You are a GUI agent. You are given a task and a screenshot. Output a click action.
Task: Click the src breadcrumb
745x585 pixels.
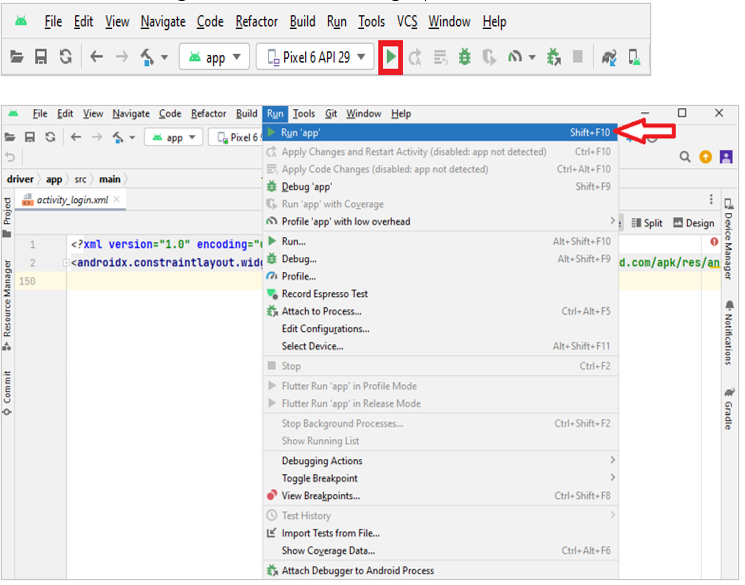pos(80,179)
